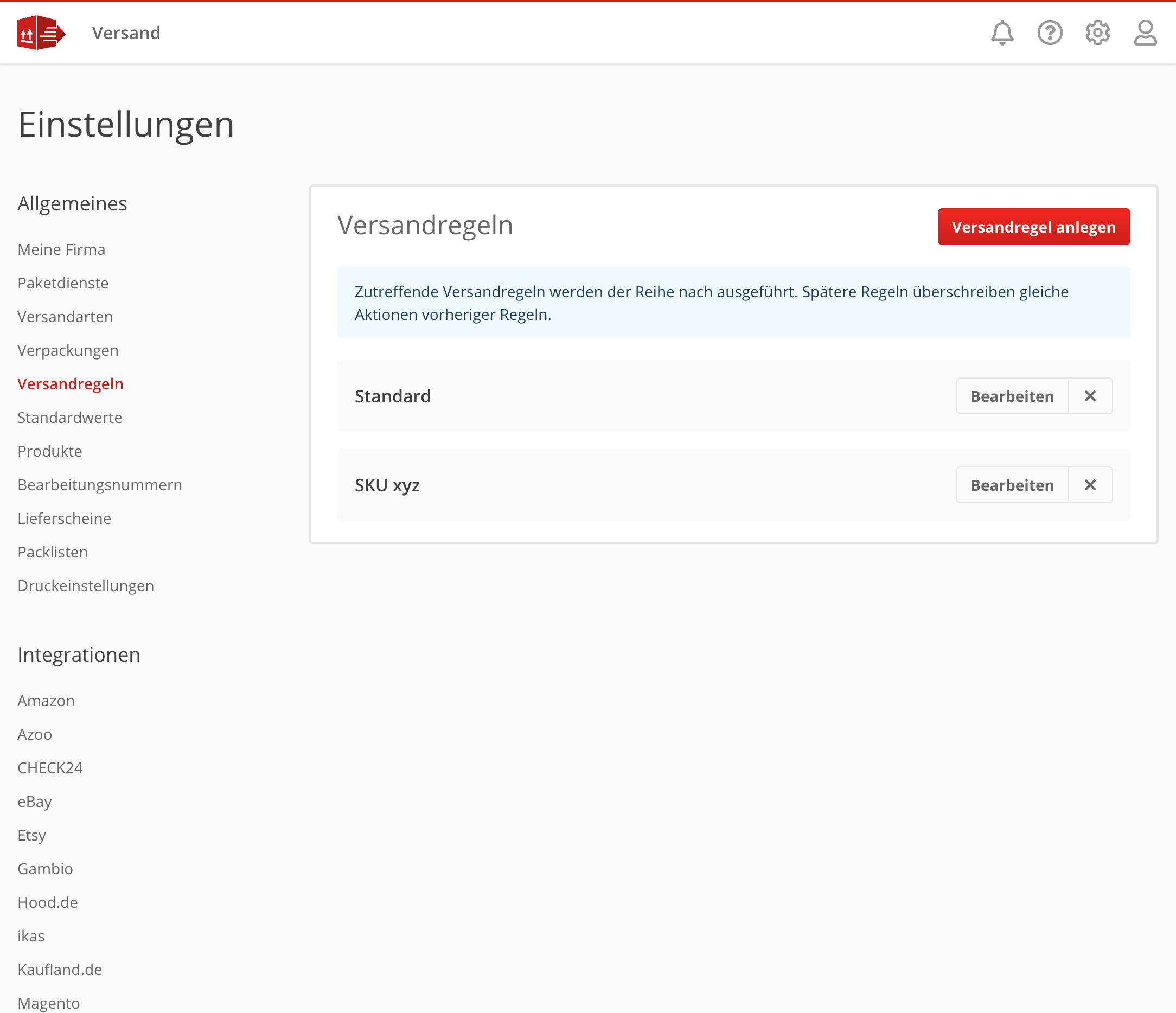Open the Hood.de integration

tap(48, 902)
